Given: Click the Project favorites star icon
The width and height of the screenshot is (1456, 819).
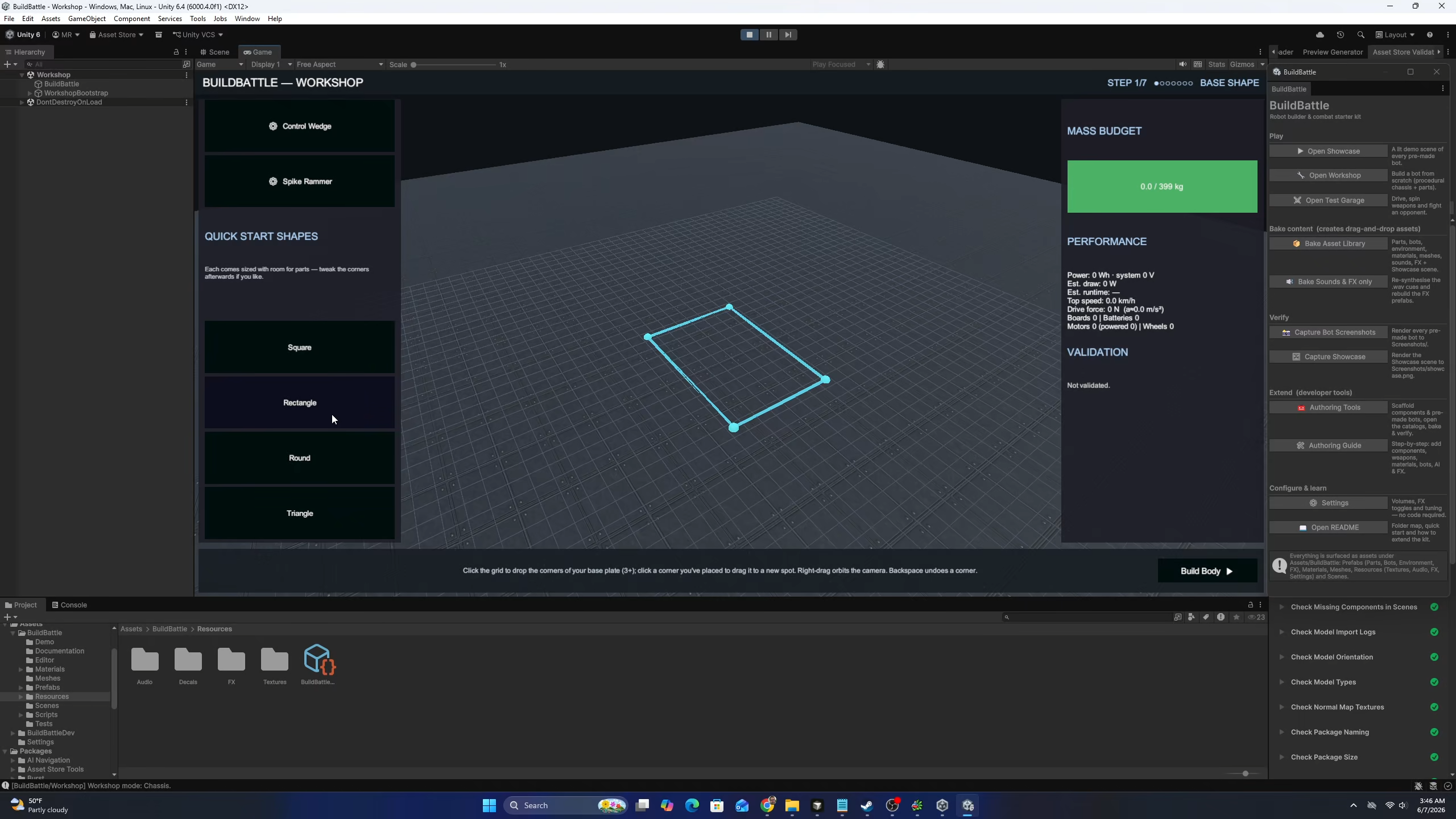Looking at the screenshot, I should click(x=1236, y=617).
